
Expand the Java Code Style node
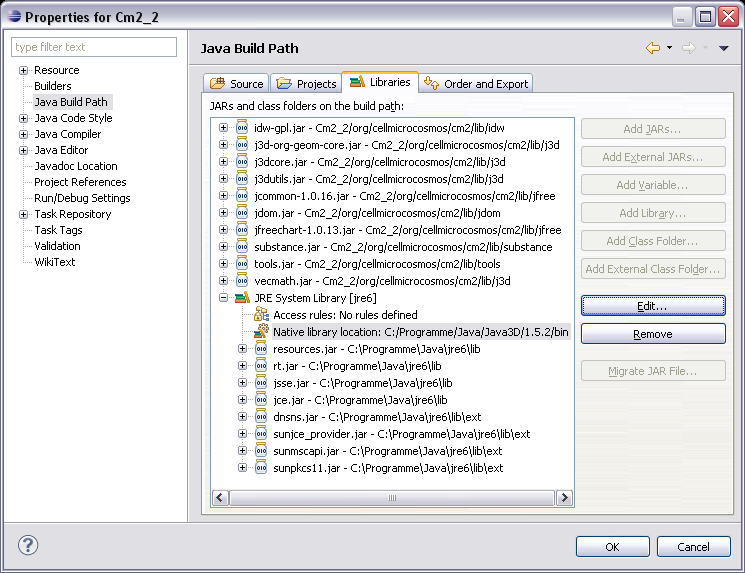pyautogui.click(x=23, y=118)
